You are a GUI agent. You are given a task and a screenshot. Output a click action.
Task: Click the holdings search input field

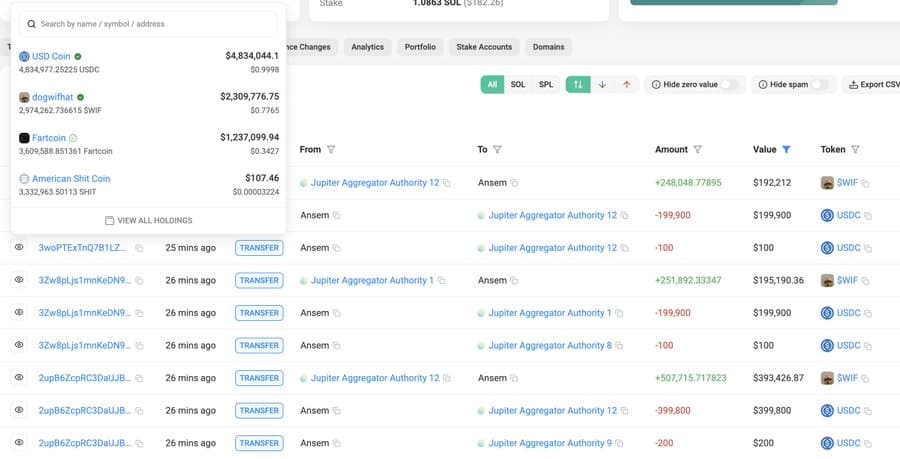[148, 24]
